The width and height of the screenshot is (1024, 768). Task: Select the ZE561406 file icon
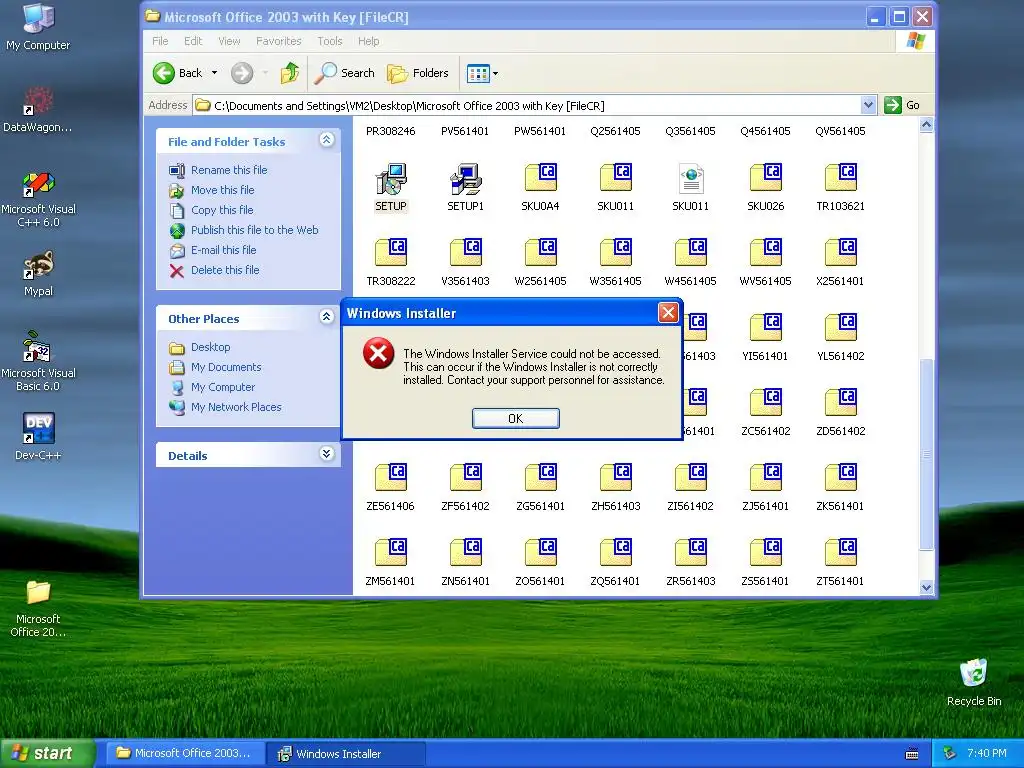pos(391,479)
